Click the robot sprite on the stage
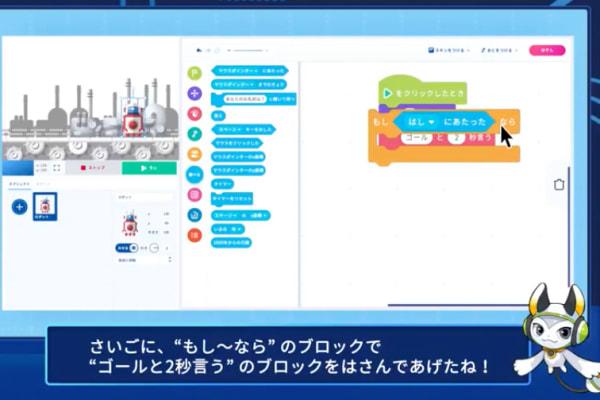600x400 pixels. tap(133, 121)
